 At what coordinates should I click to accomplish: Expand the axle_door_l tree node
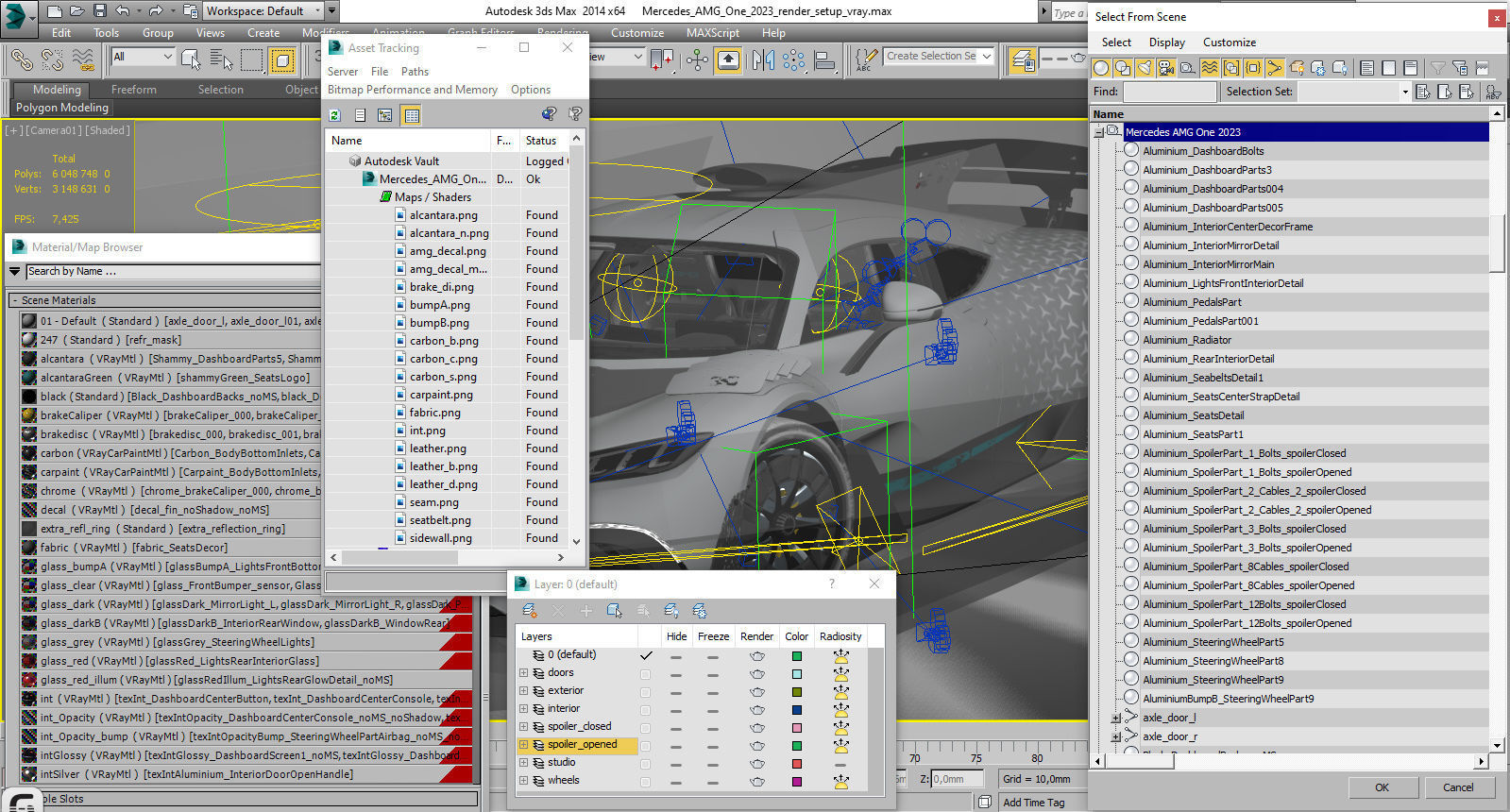click(x=1116, y=718)
